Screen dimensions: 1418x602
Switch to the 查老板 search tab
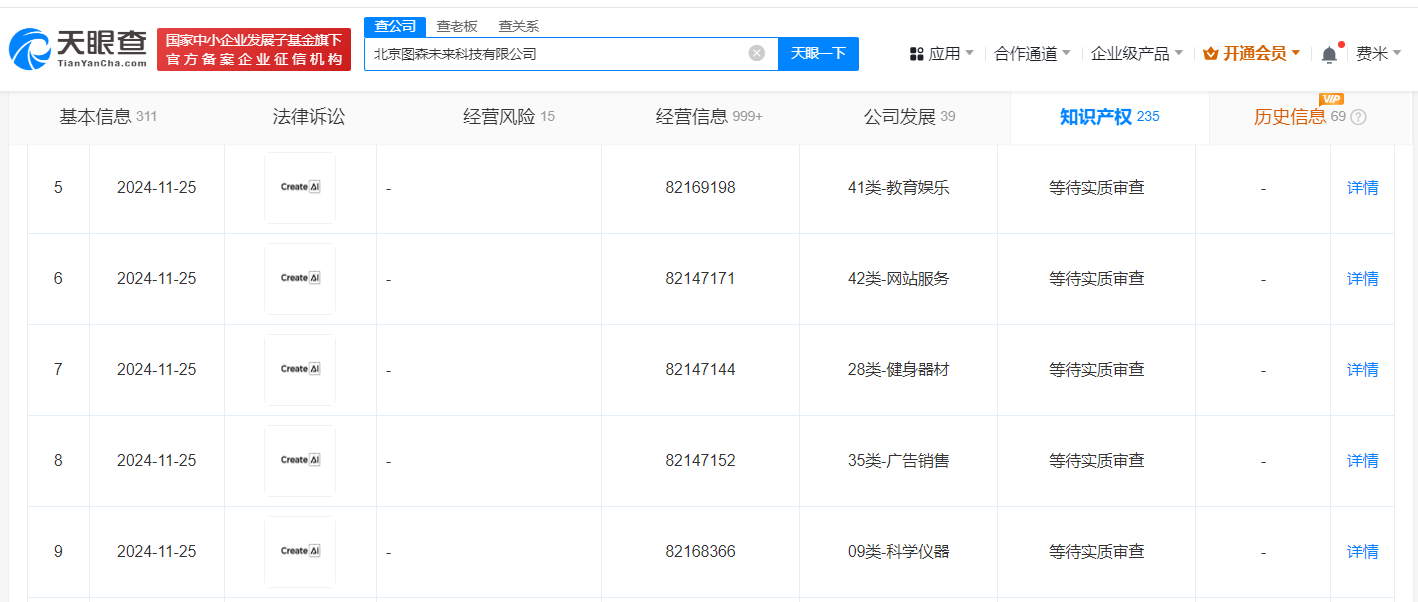(x=459, y=26)
